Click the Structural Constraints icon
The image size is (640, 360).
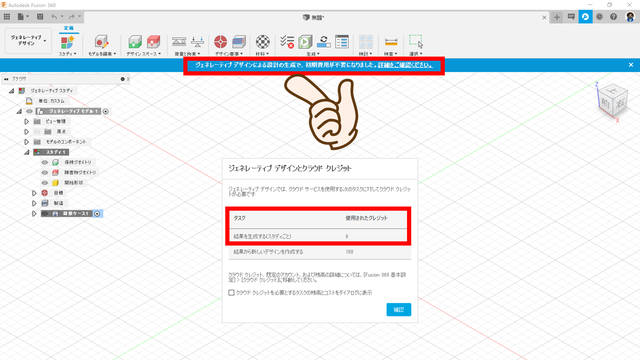pos(179,42)
